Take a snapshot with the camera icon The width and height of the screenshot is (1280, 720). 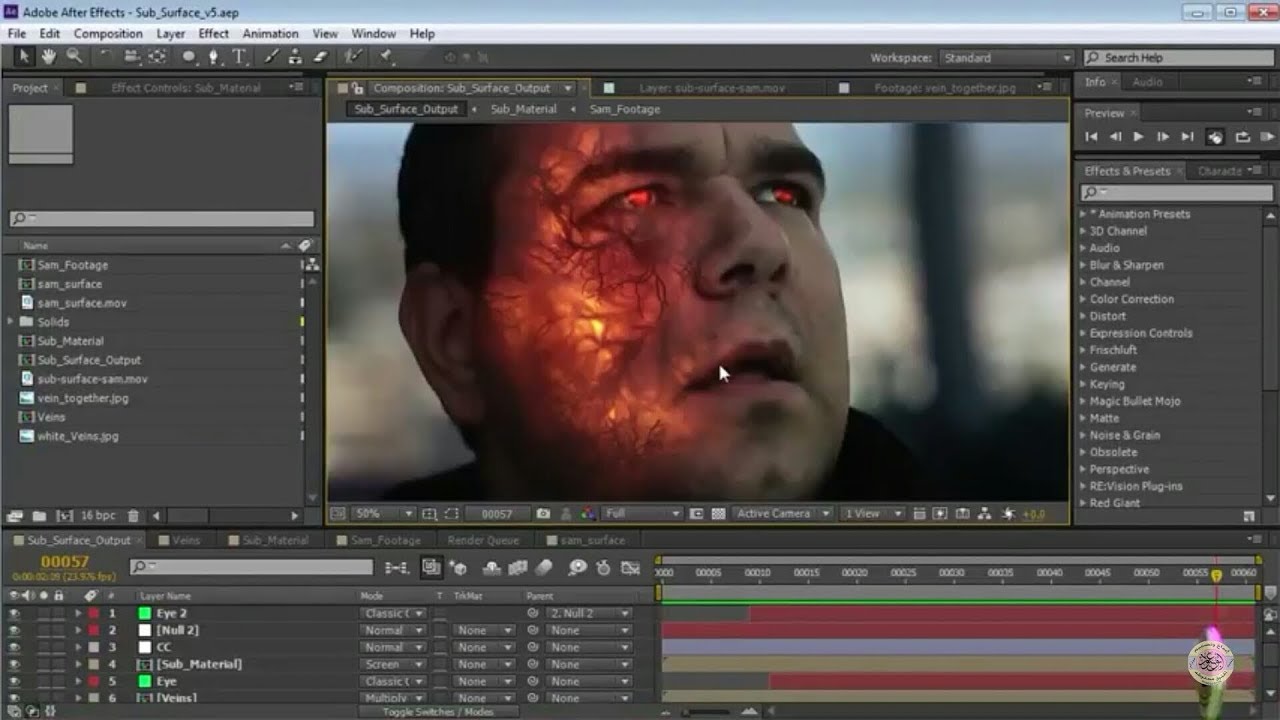(543, 514)
